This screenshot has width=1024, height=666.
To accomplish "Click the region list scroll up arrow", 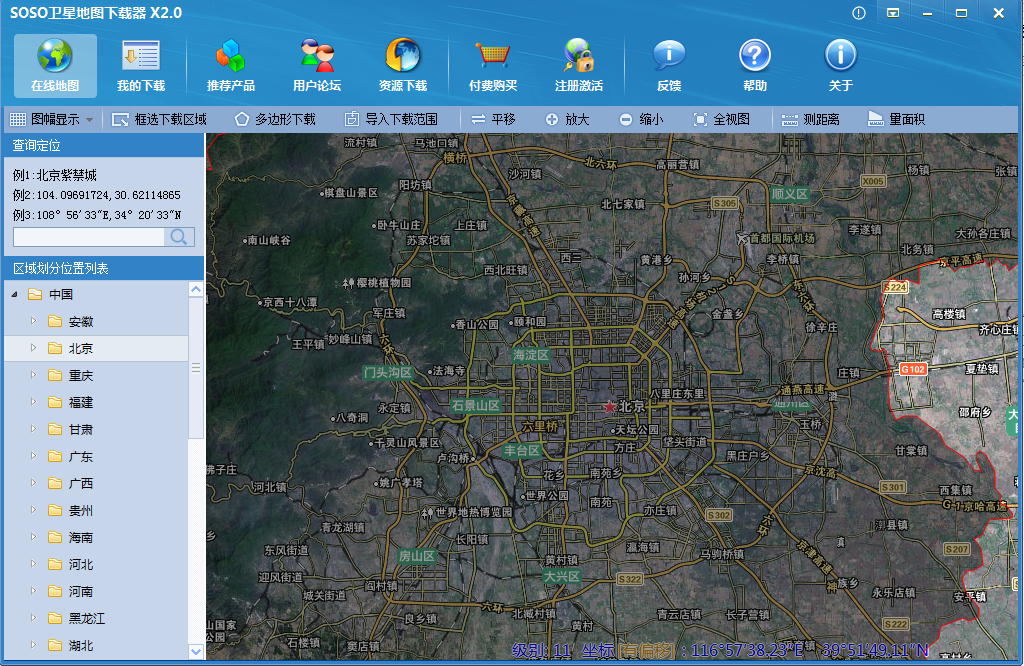I will coord(196,289).
